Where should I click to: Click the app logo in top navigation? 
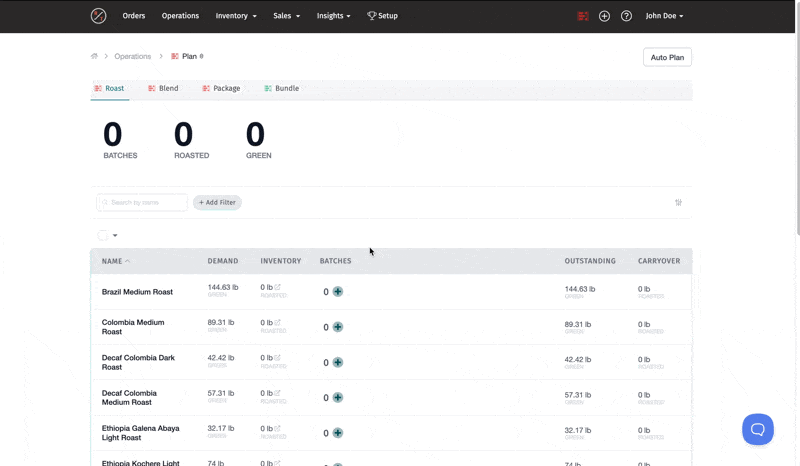coord(98,16)
